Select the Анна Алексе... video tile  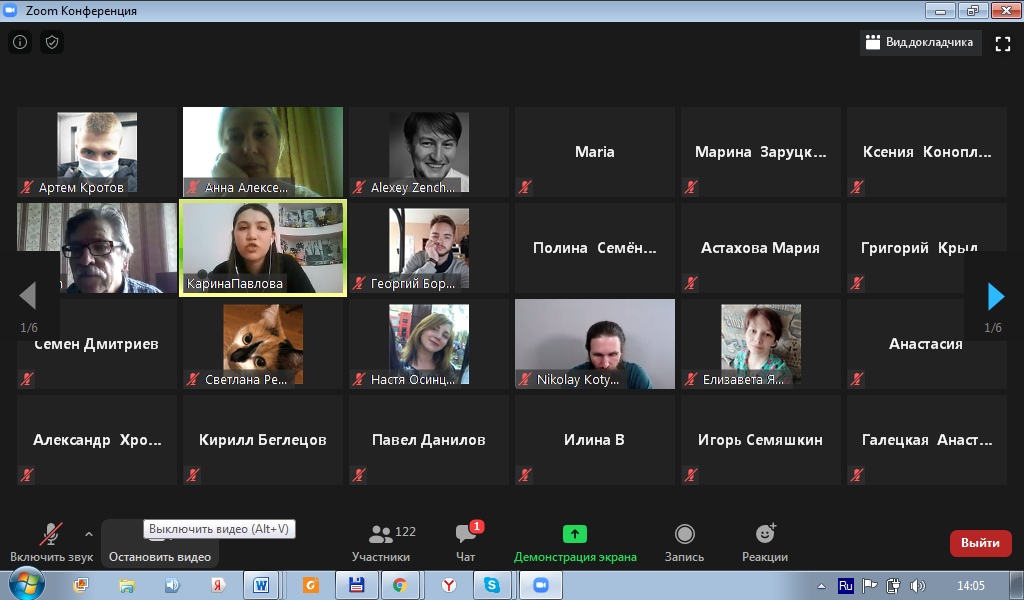[x=263, y=152]
